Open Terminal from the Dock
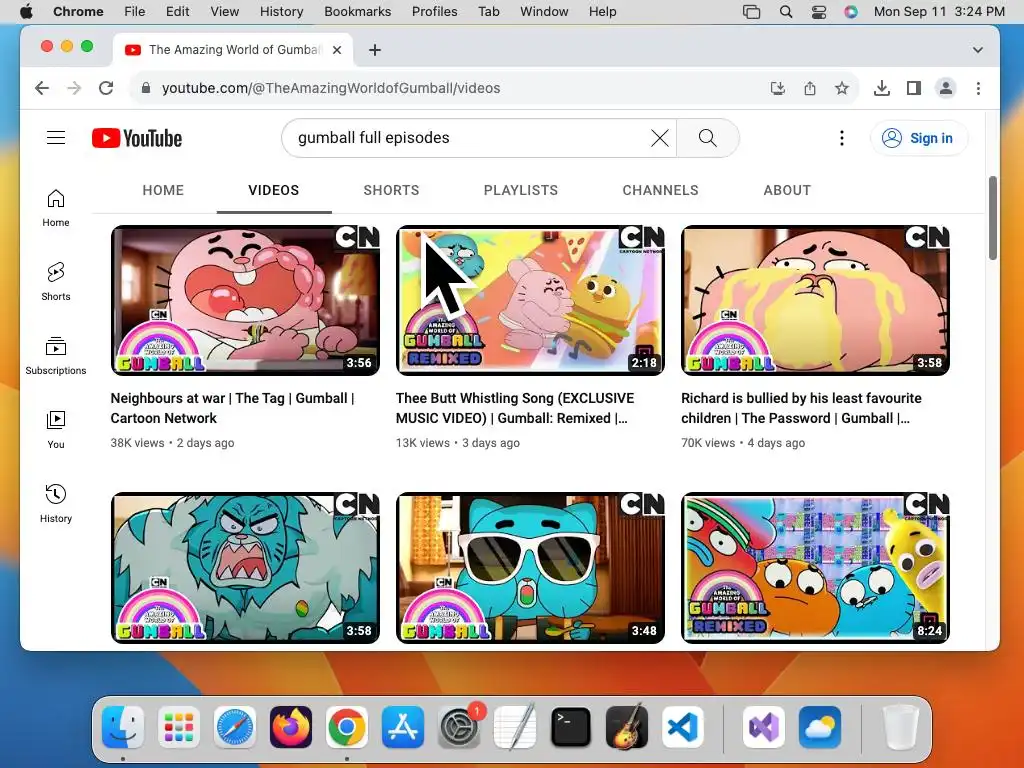The image size is (1024, 768). [571, 727]
